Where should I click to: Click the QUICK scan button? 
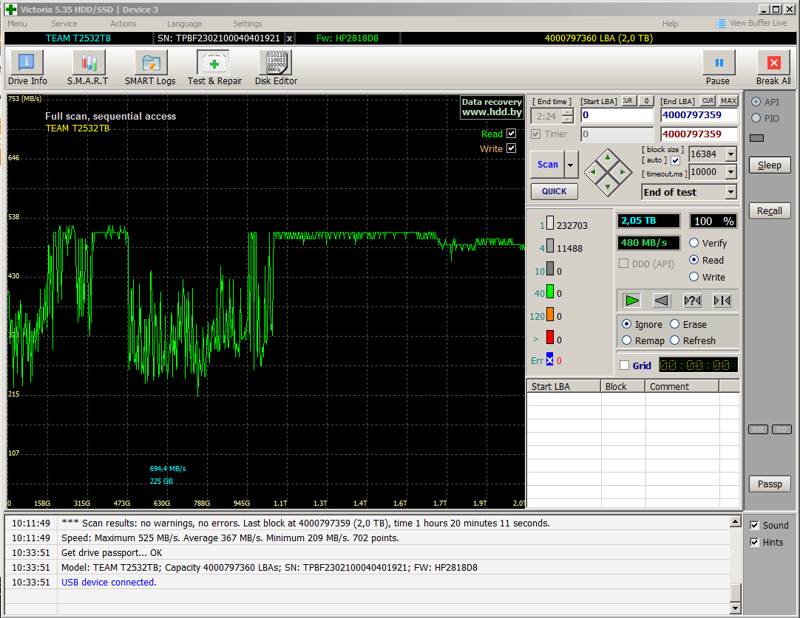point(554,191)
